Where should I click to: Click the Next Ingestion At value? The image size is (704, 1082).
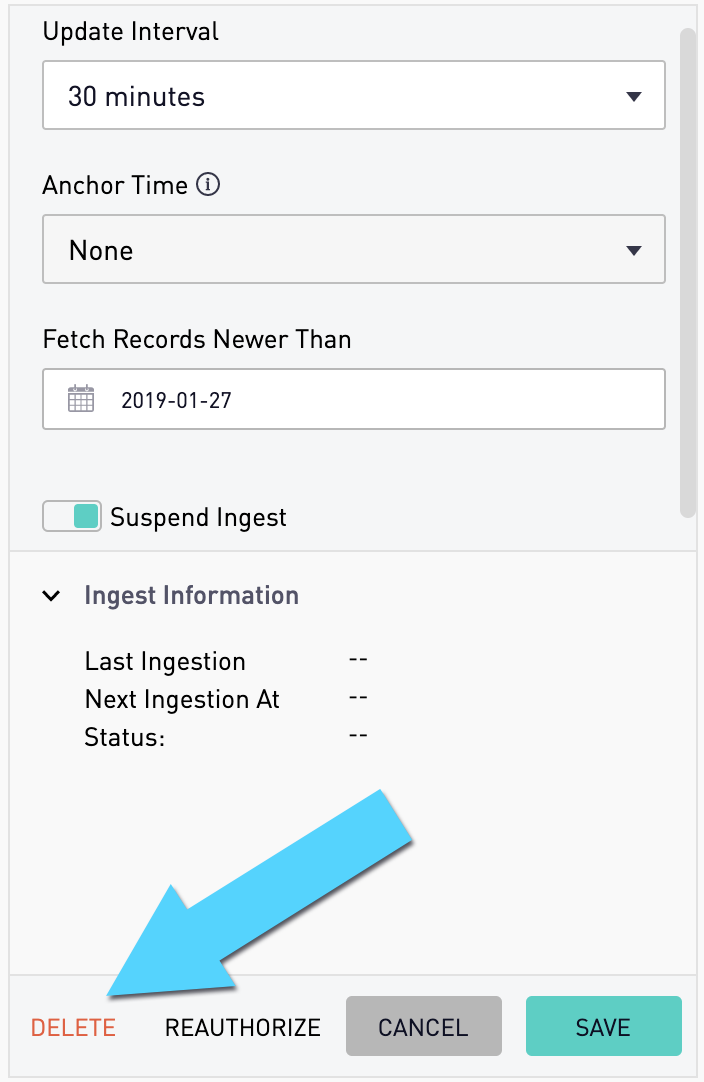(x=358, y=698)
